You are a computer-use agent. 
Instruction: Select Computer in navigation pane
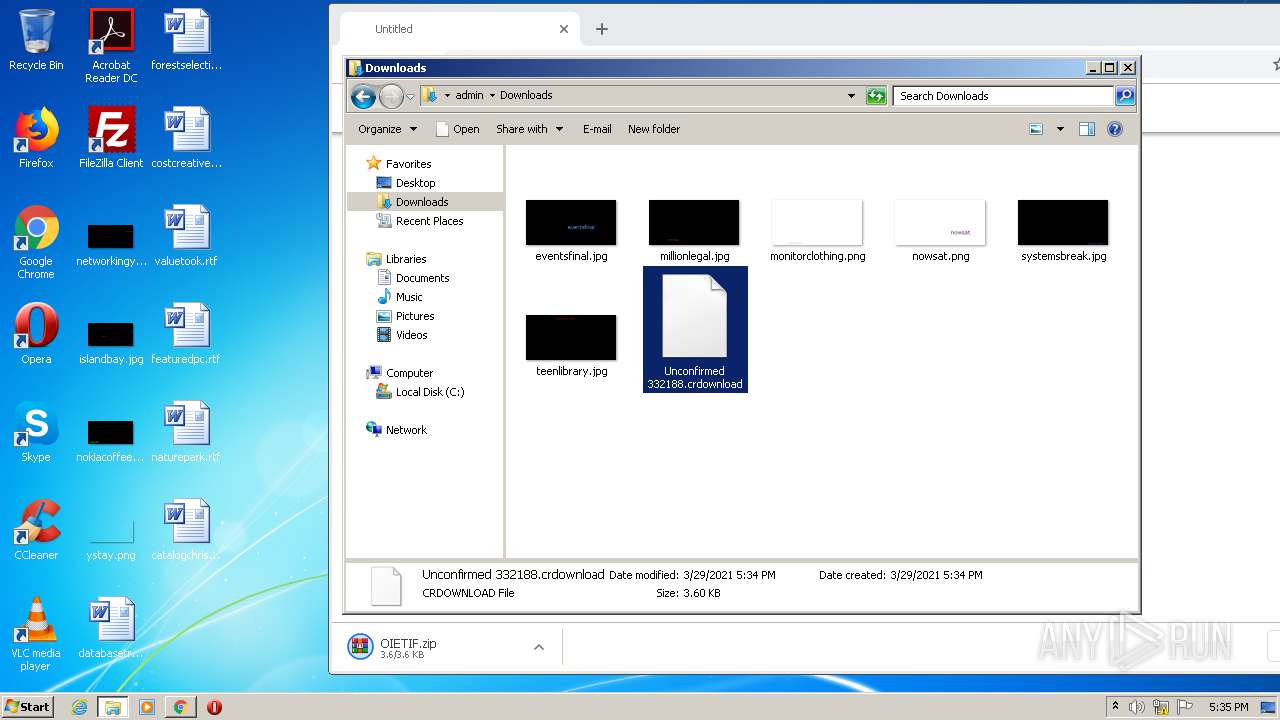tap(409, 373)
